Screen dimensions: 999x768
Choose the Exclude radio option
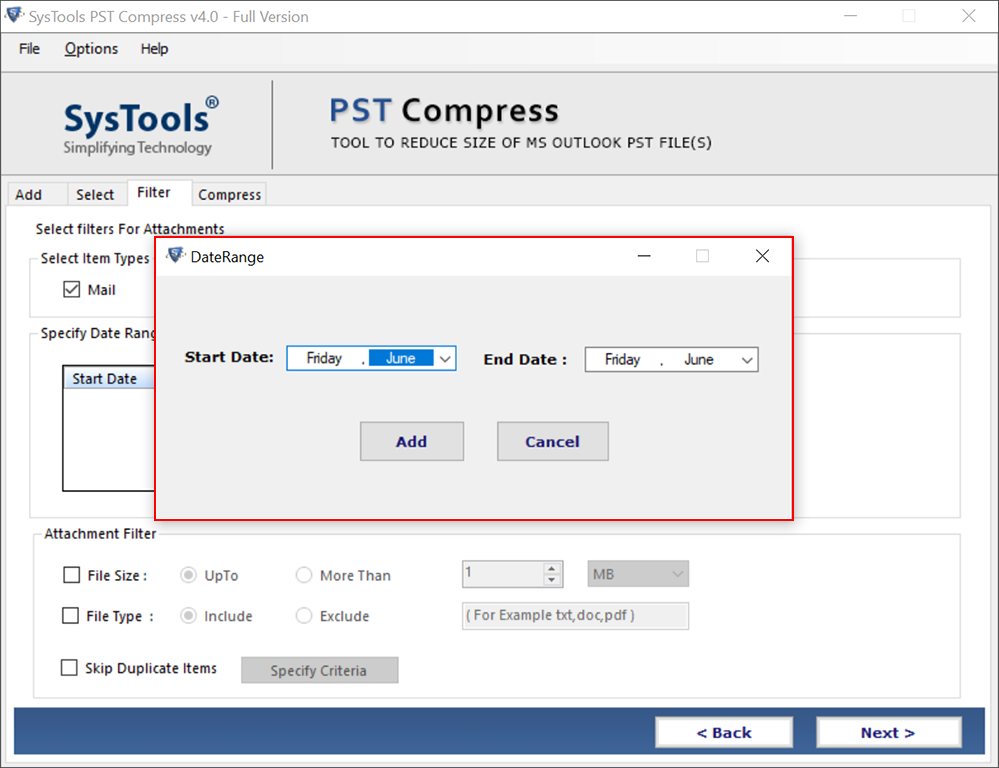[304, 616]
